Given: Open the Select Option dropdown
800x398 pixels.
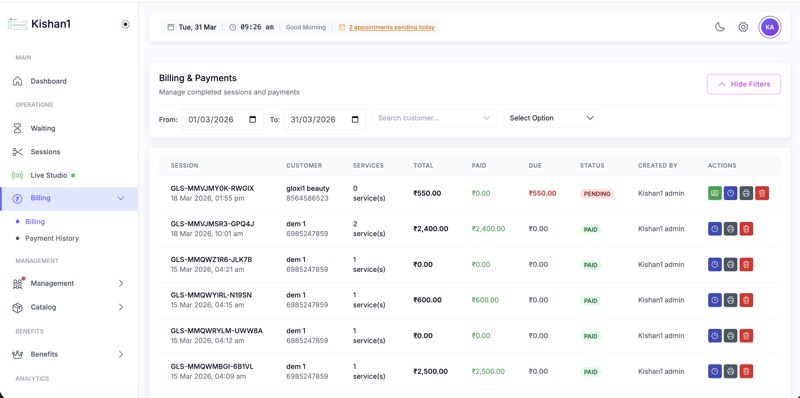Looking at the screenshot, I should [551, 118].
